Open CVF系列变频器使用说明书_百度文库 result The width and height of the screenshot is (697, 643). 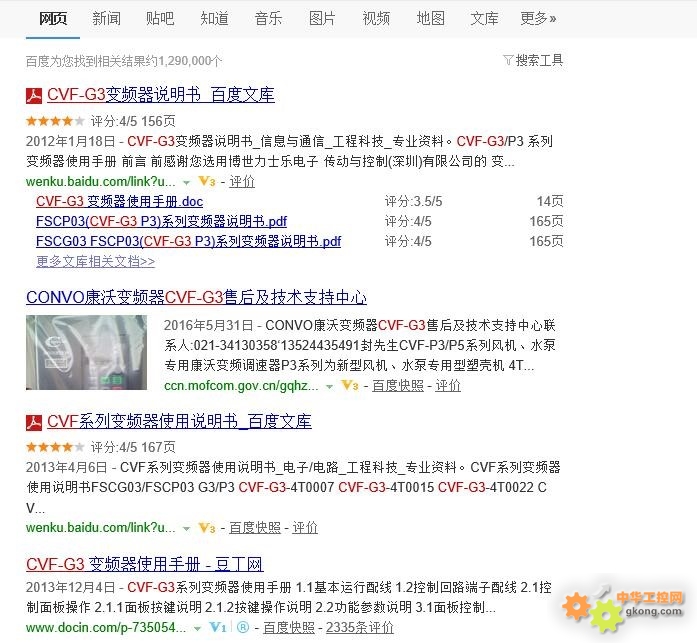pos(180,421)
